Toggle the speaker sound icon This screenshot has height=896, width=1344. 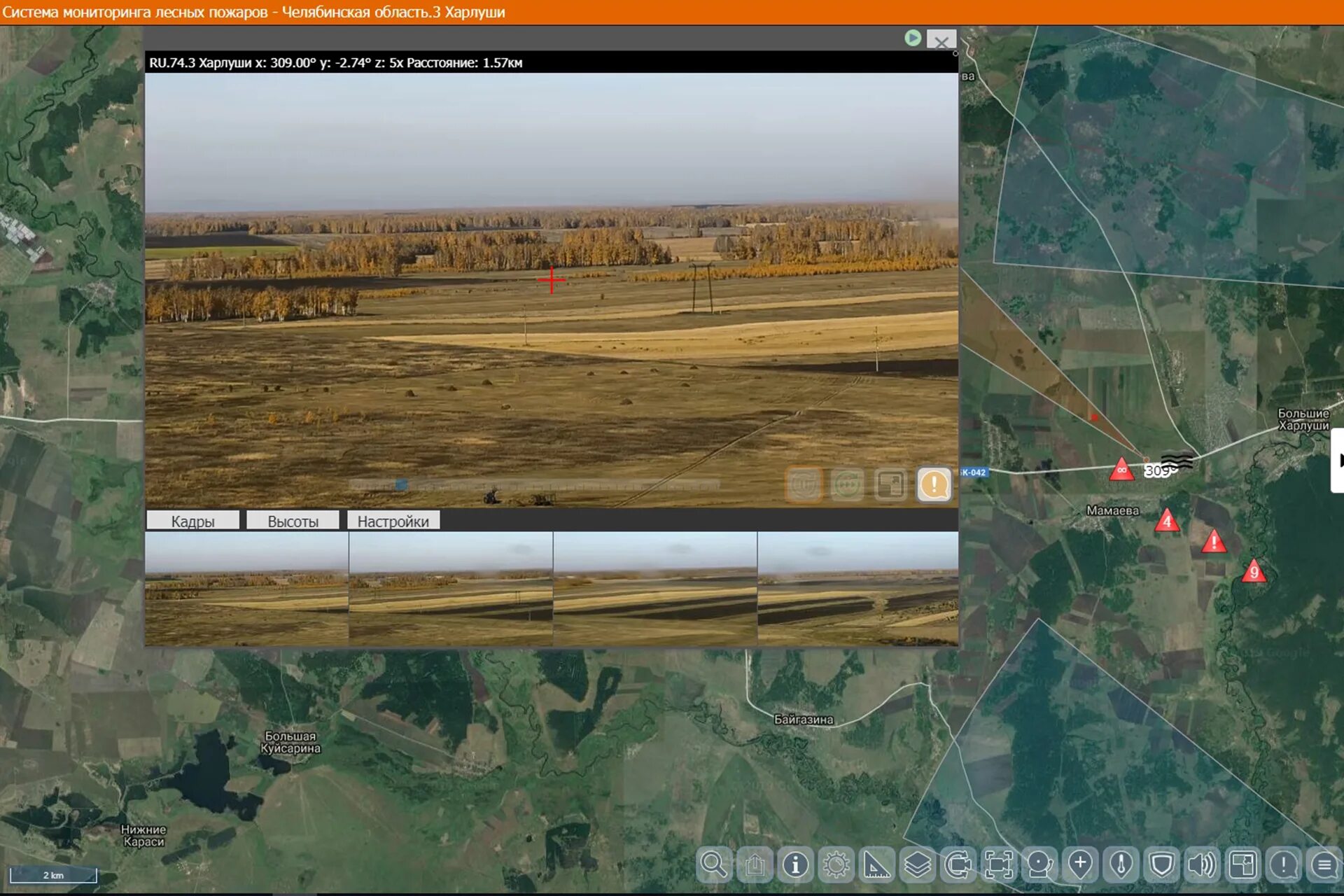[x=1202, y=865]
